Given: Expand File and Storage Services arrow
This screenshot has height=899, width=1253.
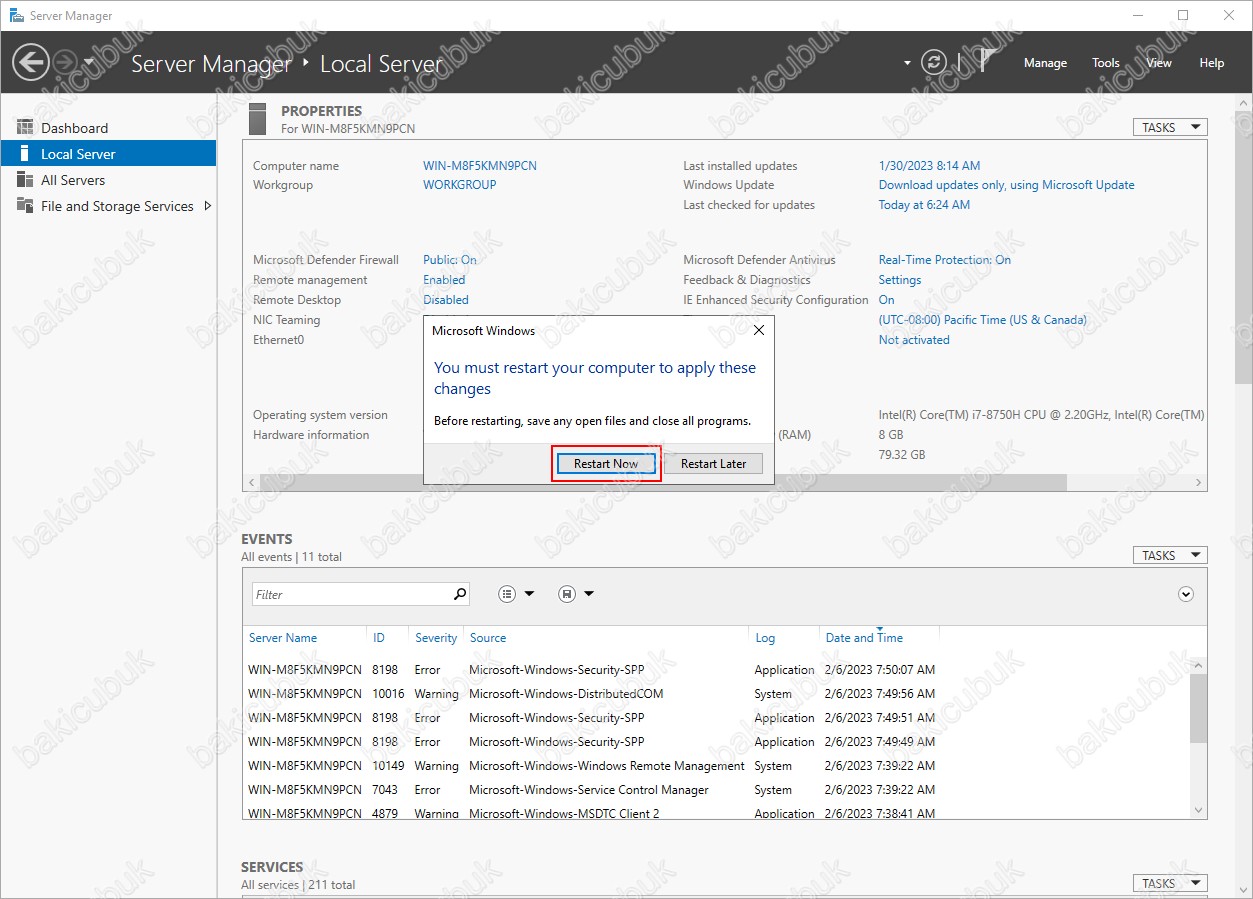Looking at the screenshot, I should [x=208, y=206].
